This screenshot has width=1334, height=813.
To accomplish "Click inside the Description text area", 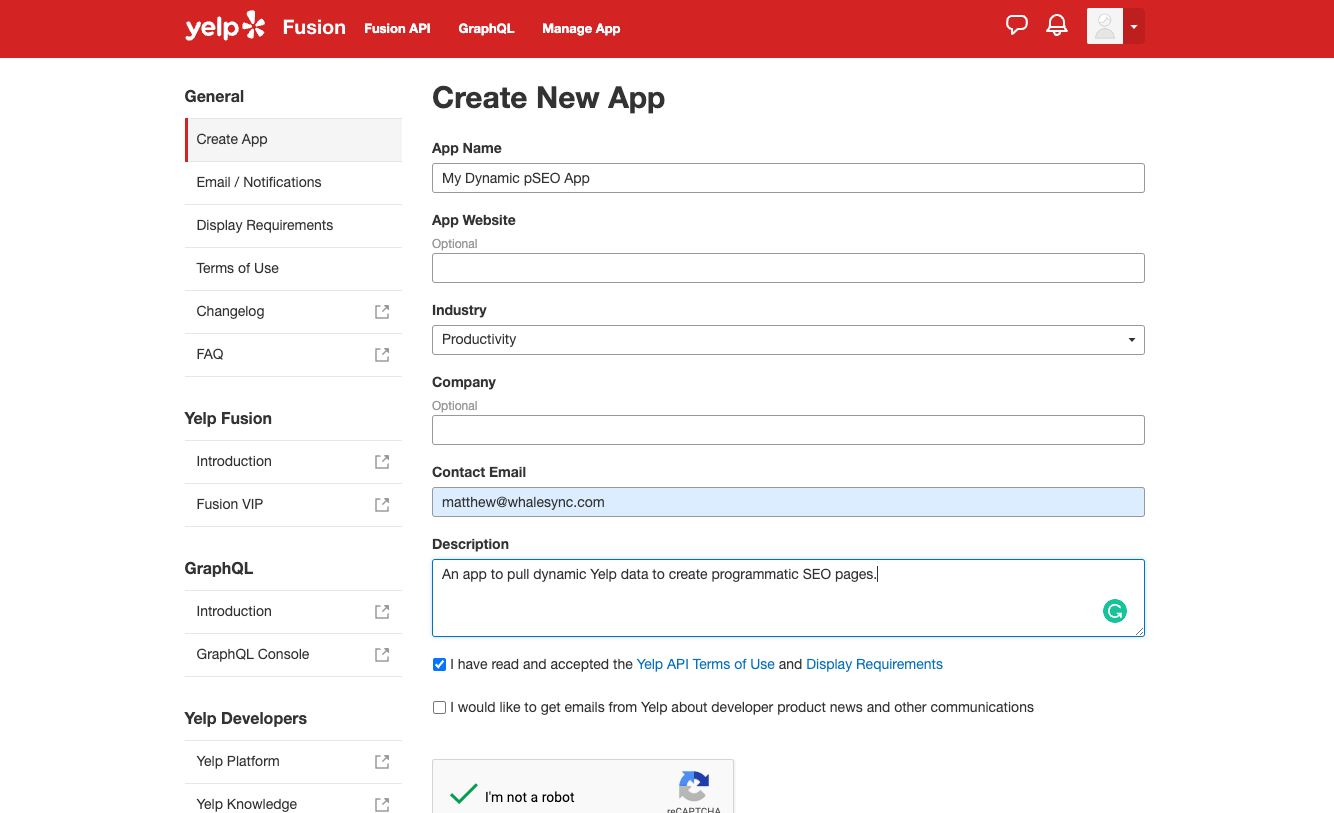I will pyautogui.click(x=788, y=598).
